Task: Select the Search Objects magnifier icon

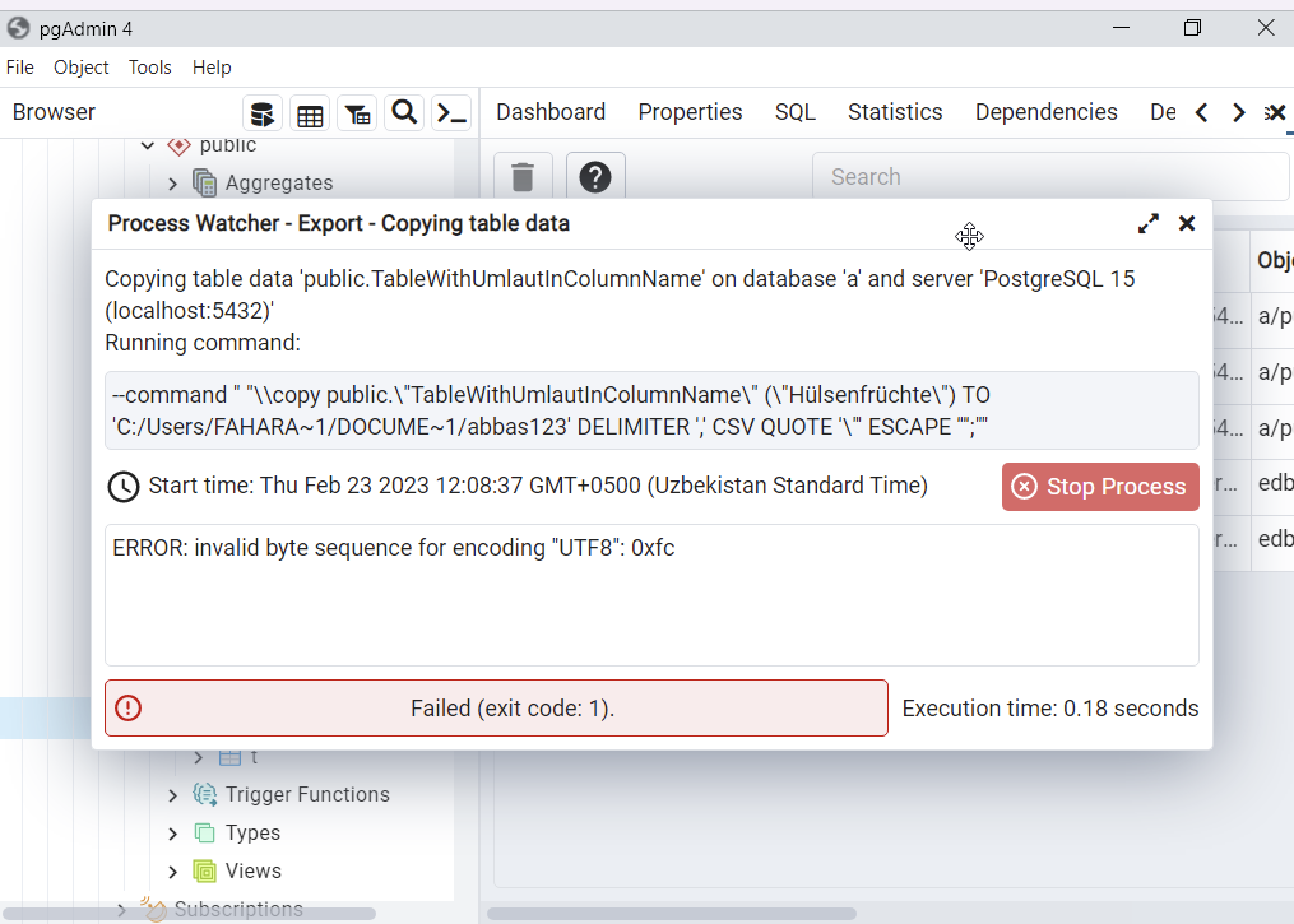Action: (403, 112)
